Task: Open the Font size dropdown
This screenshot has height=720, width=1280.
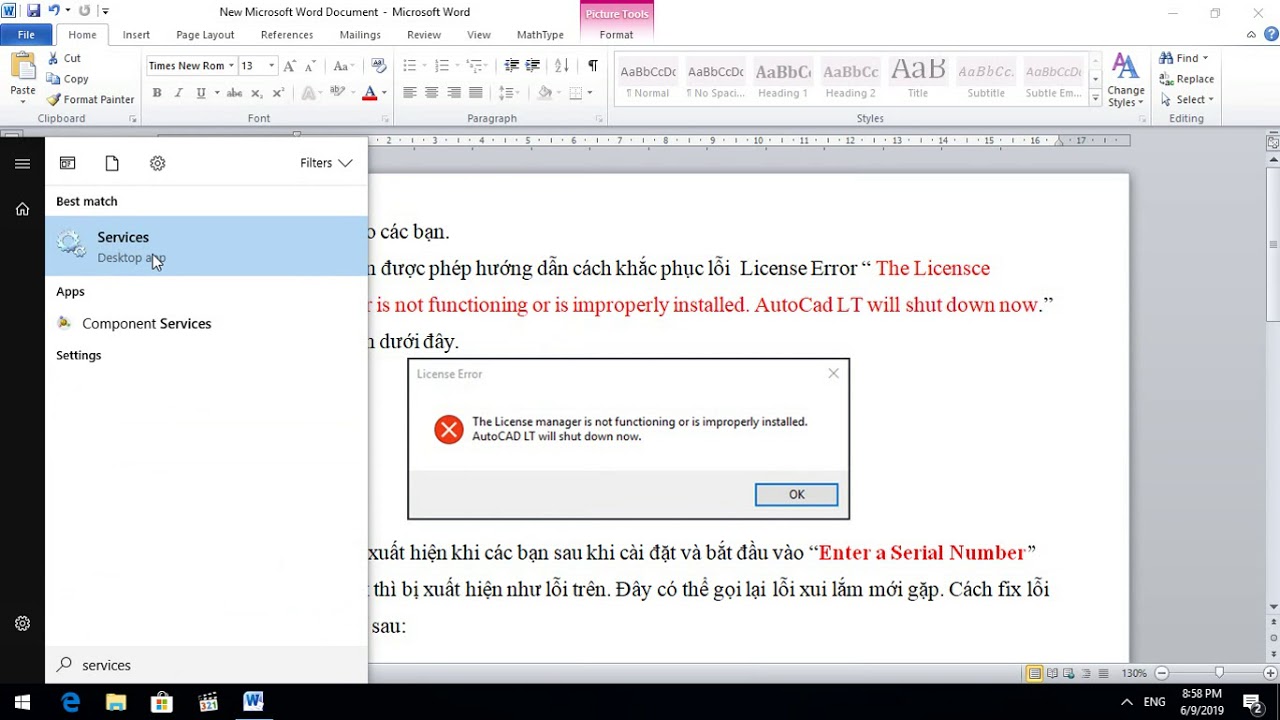Action: tap(271, 66)
